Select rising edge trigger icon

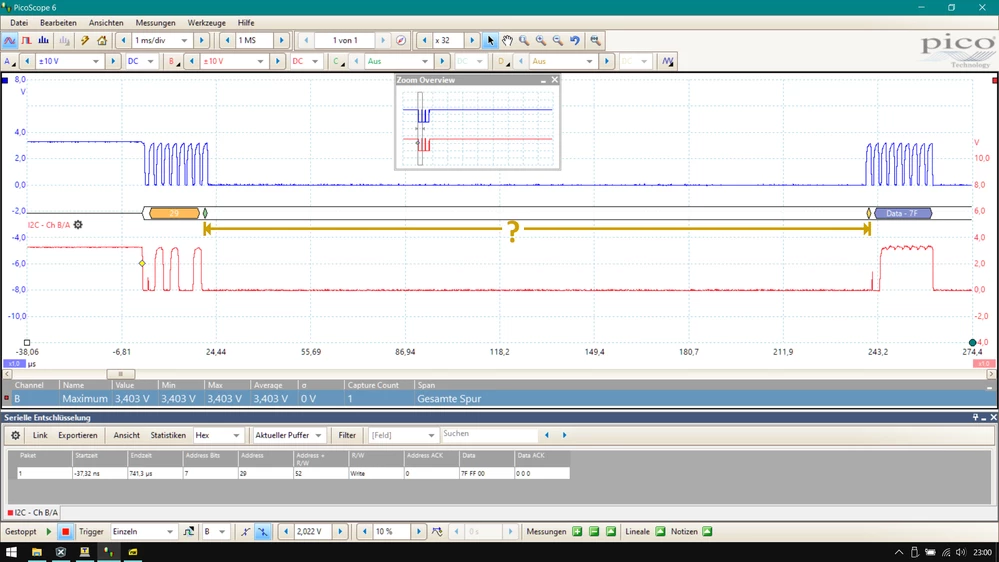pyautogui.click(x=245, y=531)
